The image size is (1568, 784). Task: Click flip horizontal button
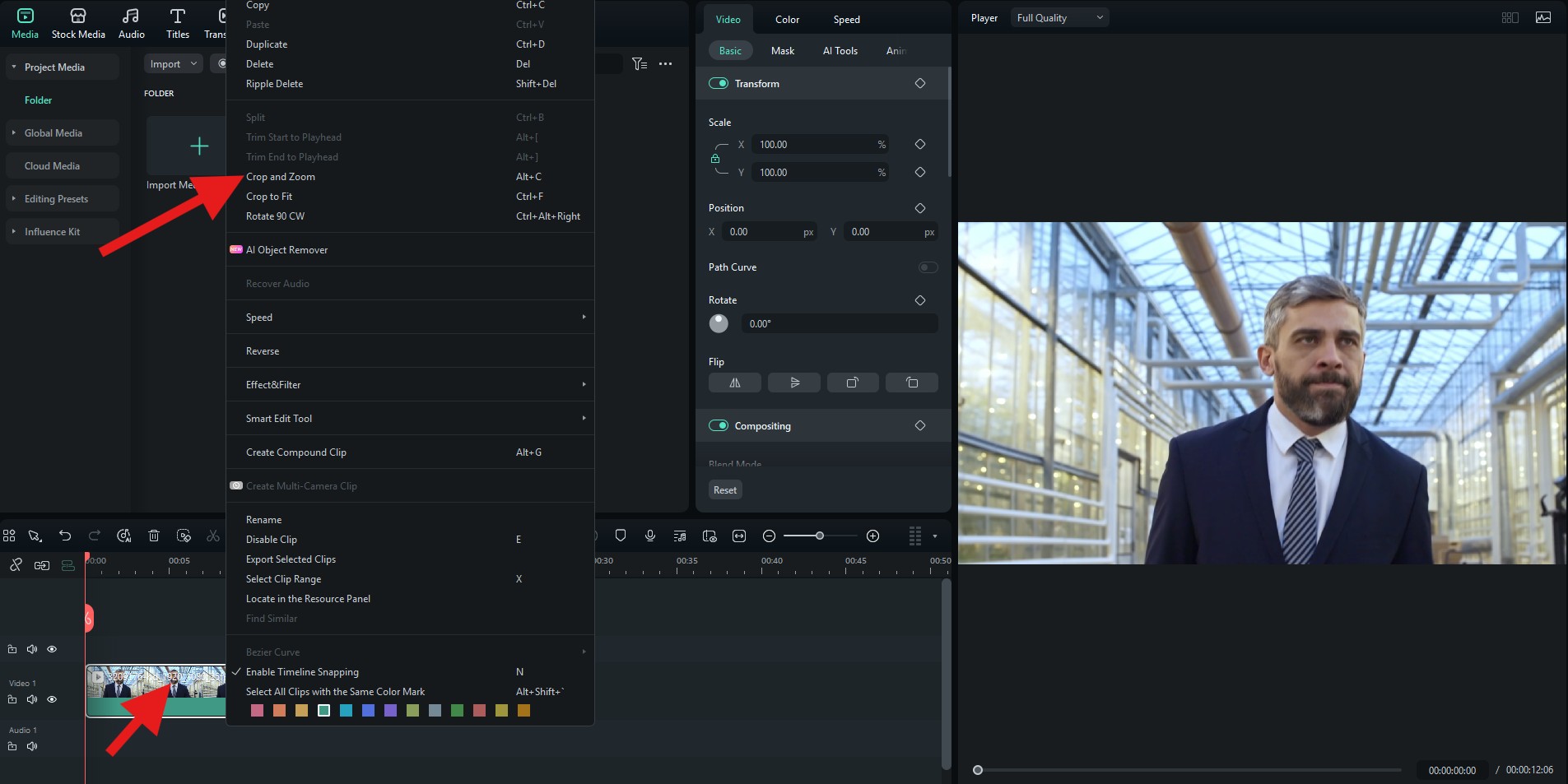(735, 383)
